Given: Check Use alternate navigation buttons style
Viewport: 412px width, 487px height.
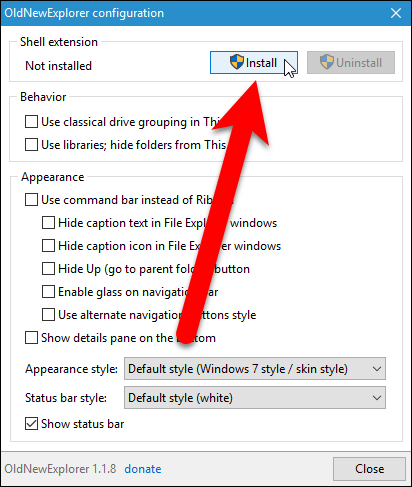Looking at the screenshot, I should (x=48, y=315).
